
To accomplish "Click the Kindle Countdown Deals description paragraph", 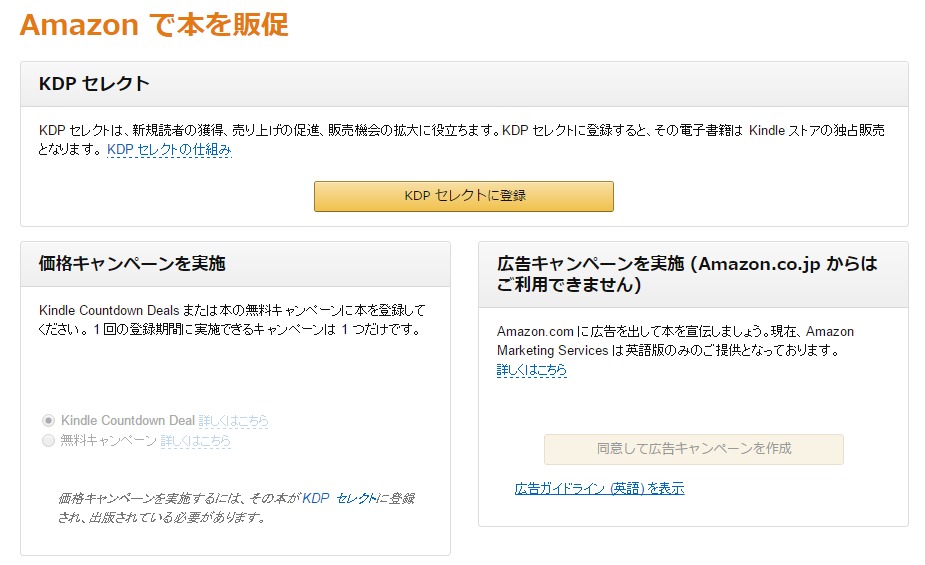I will coord(230,319).
